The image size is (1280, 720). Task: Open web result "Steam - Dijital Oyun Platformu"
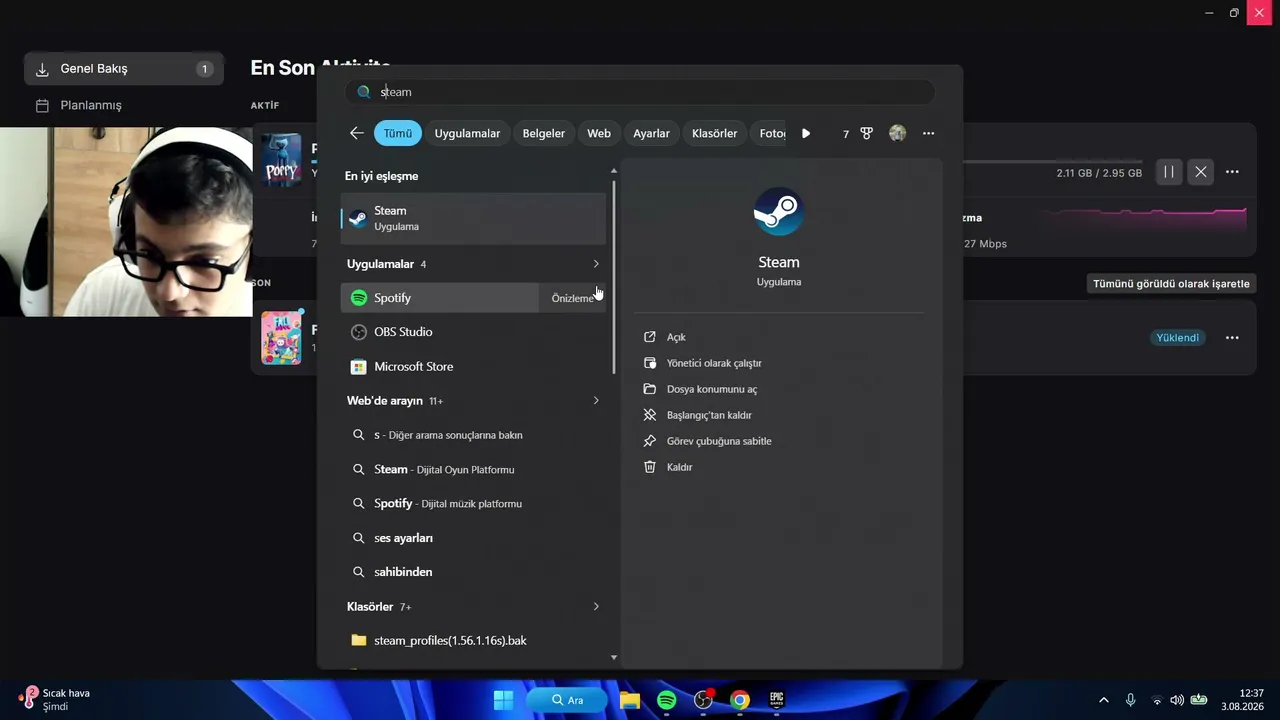point(473,469)
